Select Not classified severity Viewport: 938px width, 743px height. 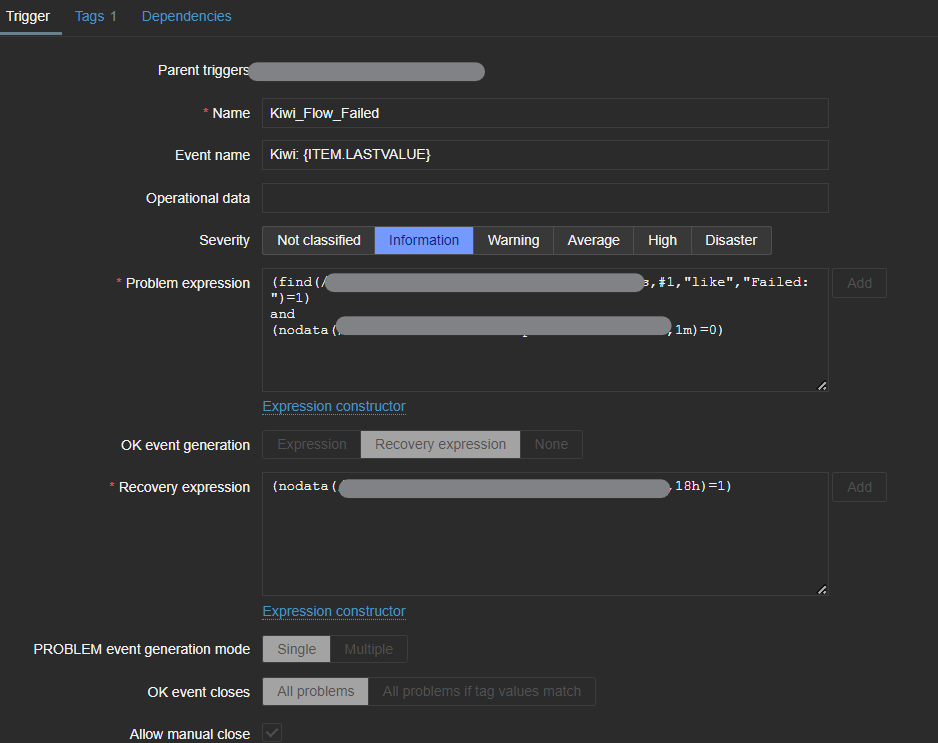click(x=319, y=240)
